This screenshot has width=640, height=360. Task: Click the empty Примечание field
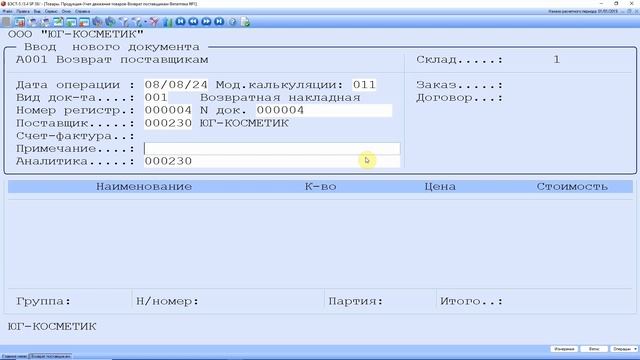[x=272, y=149]
